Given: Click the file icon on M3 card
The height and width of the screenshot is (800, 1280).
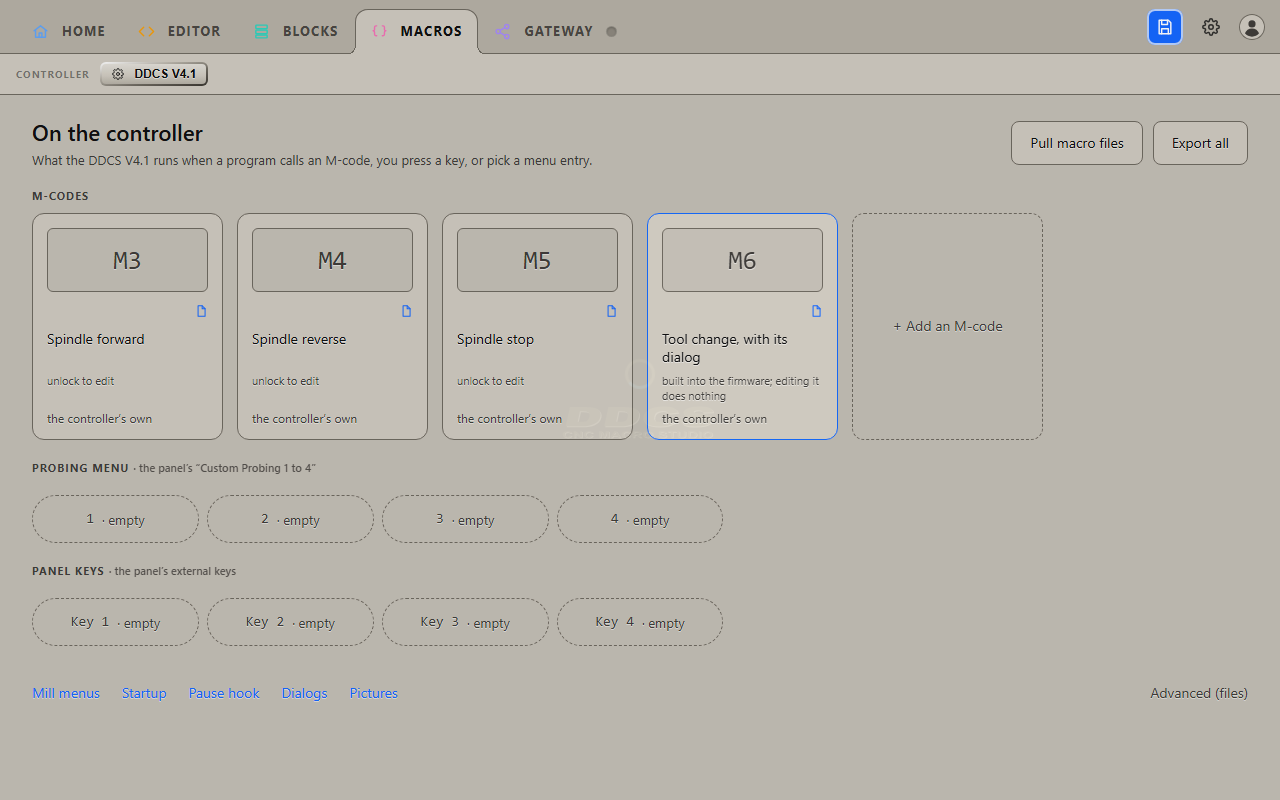Looking at the screenshot, I should tap(201, 311).
